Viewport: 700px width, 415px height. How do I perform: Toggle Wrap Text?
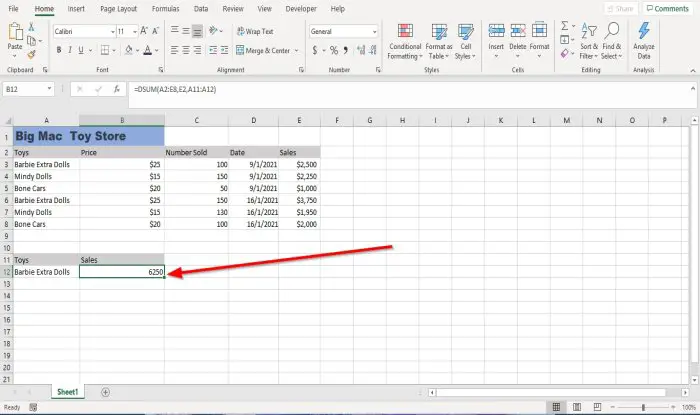click(x=255, y=31)
